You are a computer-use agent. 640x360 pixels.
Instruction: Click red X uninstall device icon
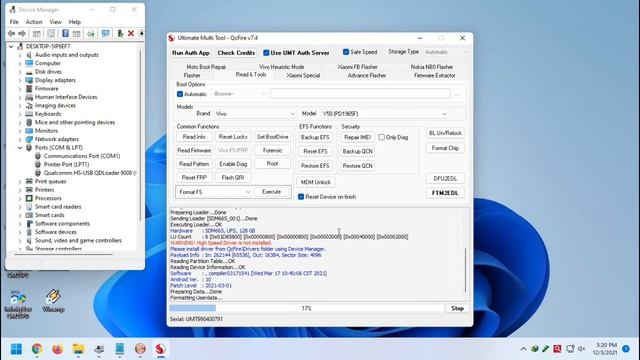pyautogui.click(x=131, y=33)
